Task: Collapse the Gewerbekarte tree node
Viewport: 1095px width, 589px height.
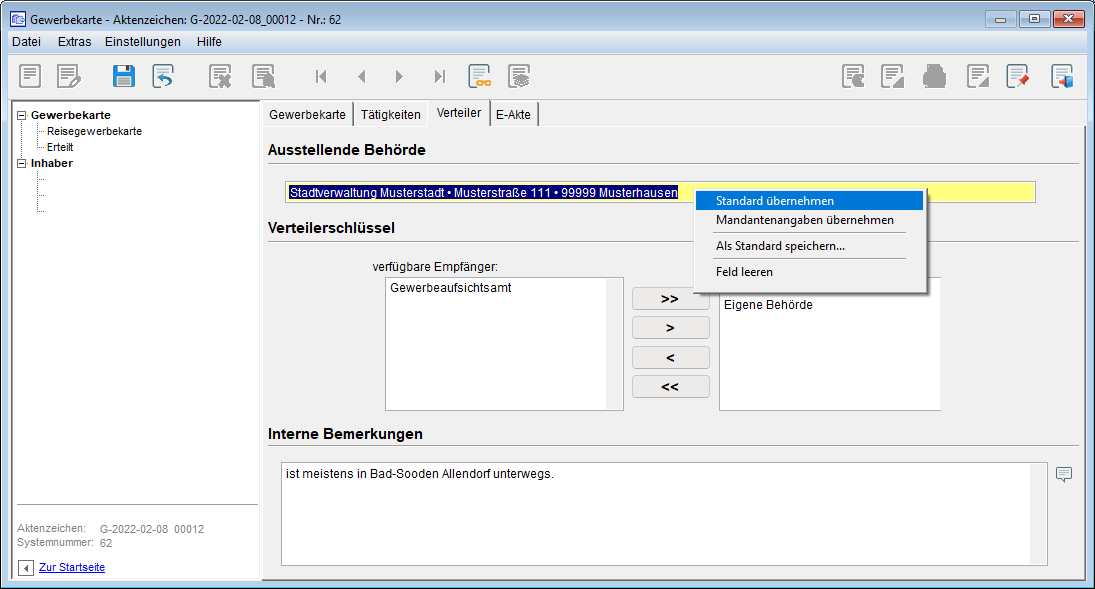Action: click(22, 115)
